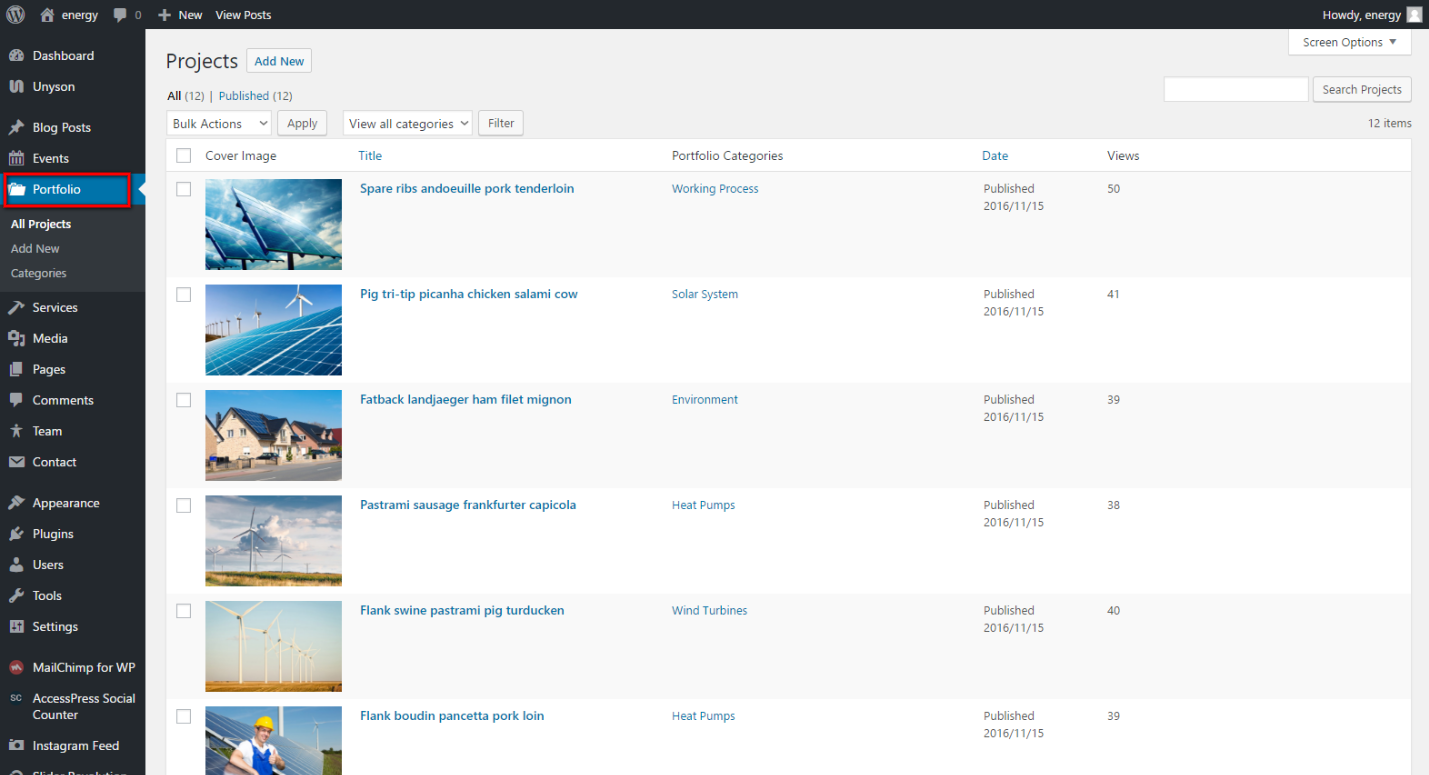Screen dimensions: 1429x775
Task: Open the comments bubble icon in admin bar
Action: [121, 15]
